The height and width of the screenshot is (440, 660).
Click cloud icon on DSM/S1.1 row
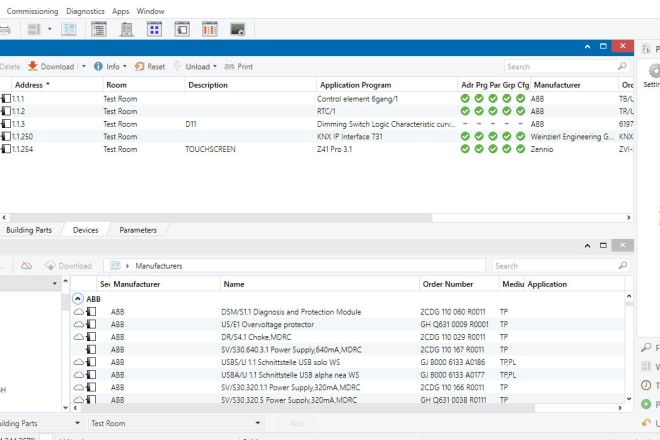[x=79, y=312]
